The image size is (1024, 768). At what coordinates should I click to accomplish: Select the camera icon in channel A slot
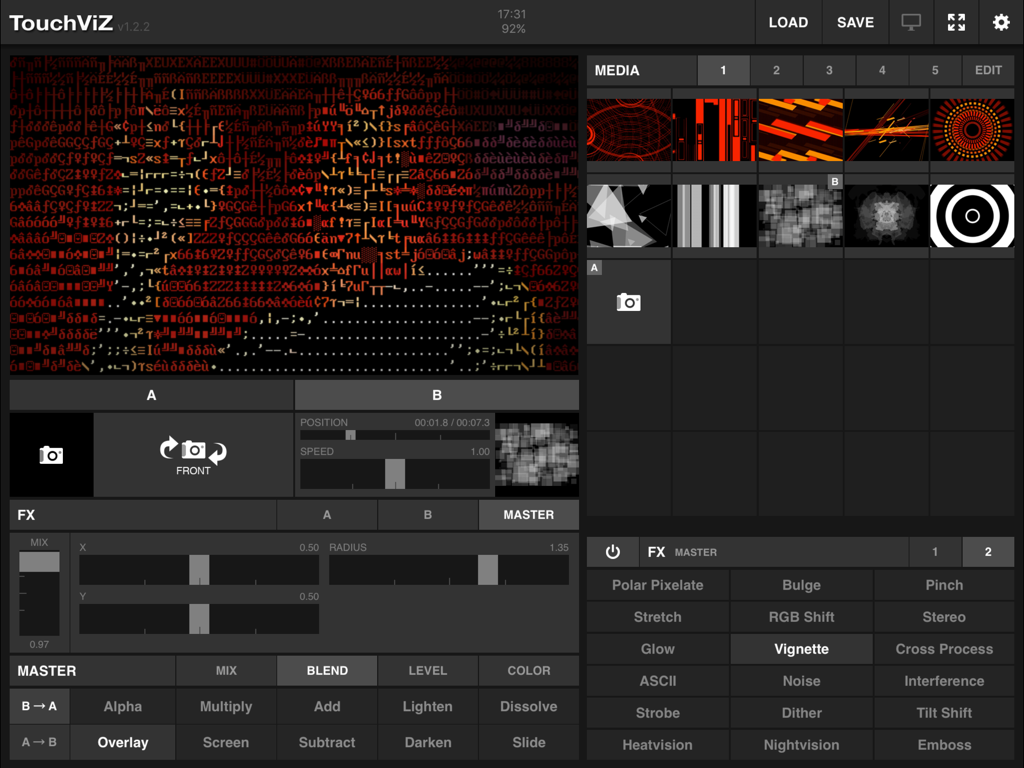coord(50,455)
